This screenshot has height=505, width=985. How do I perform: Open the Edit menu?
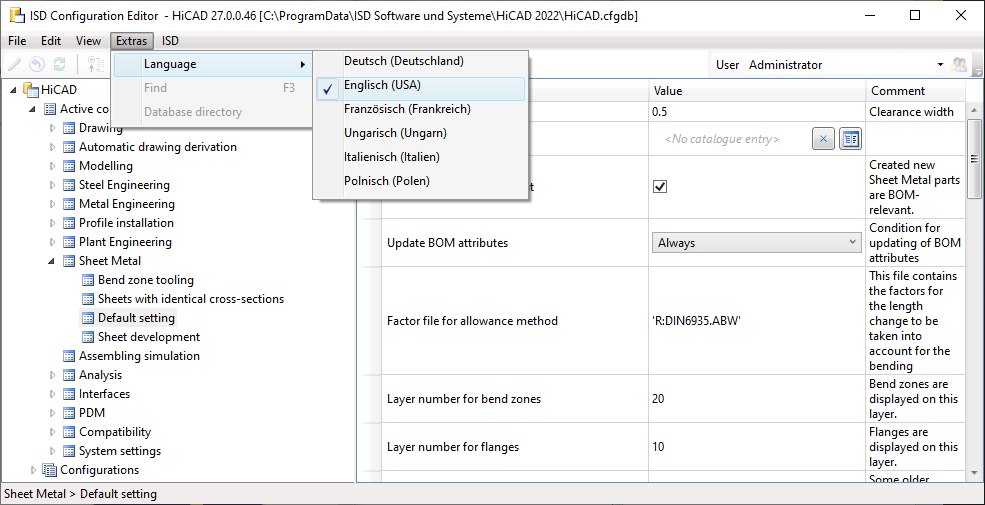[x=51, y=41]
